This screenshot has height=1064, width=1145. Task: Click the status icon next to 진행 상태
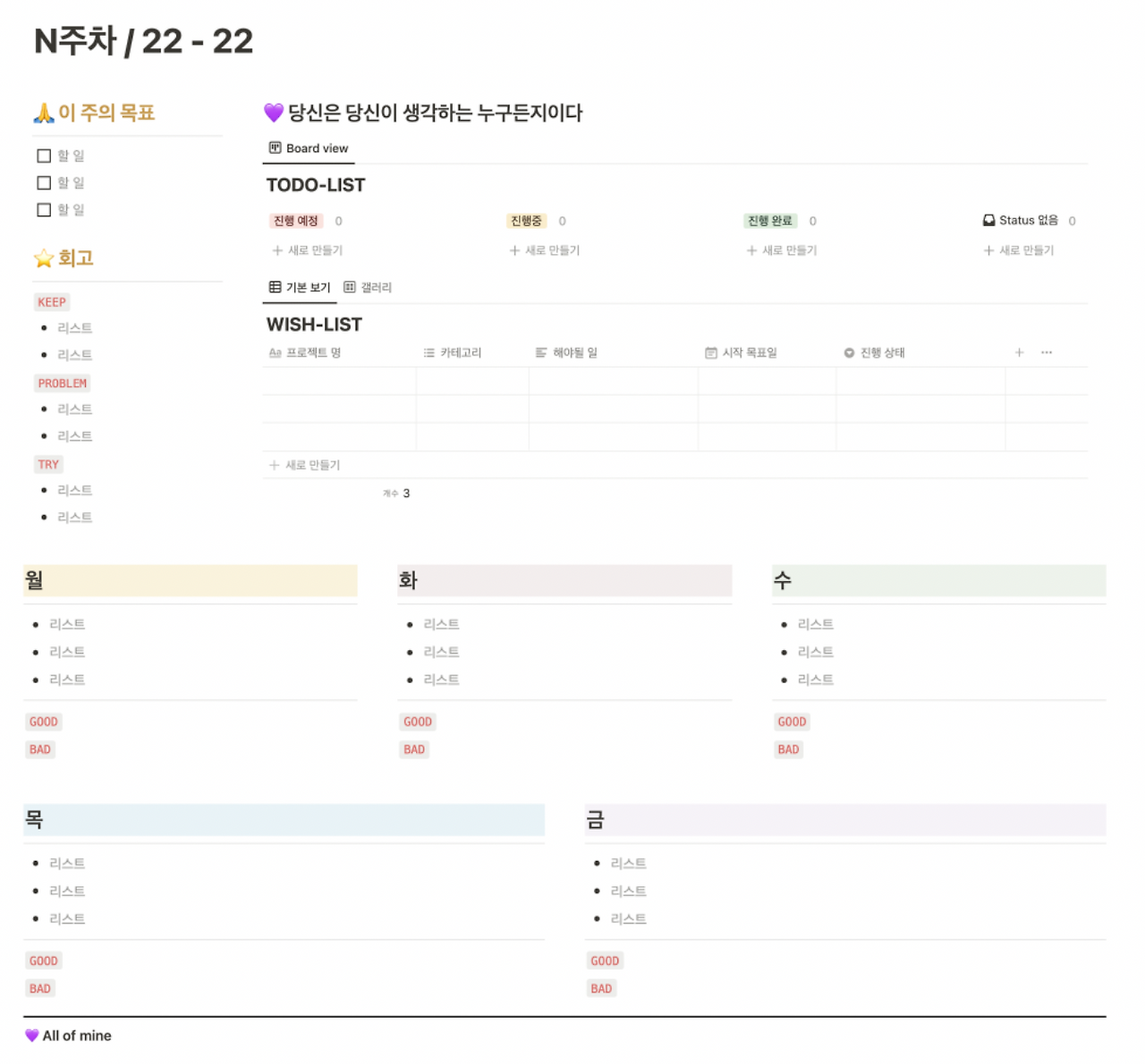[x=848, y=352]
